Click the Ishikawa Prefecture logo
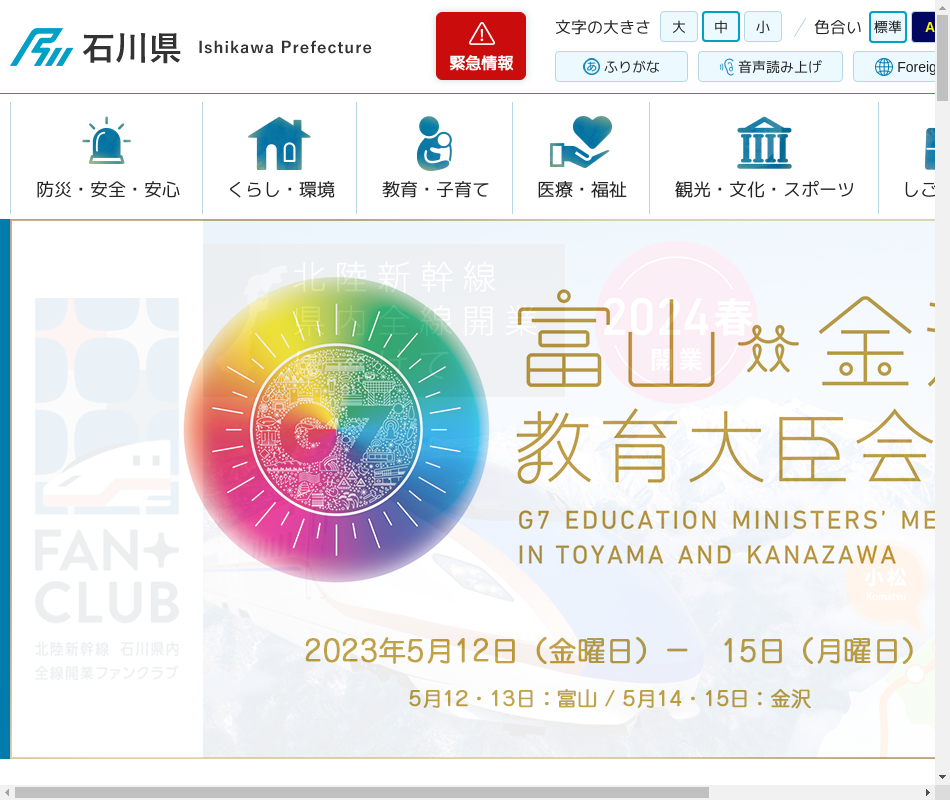The height and width of the screenshot is (800, 950). click(96, 47)
